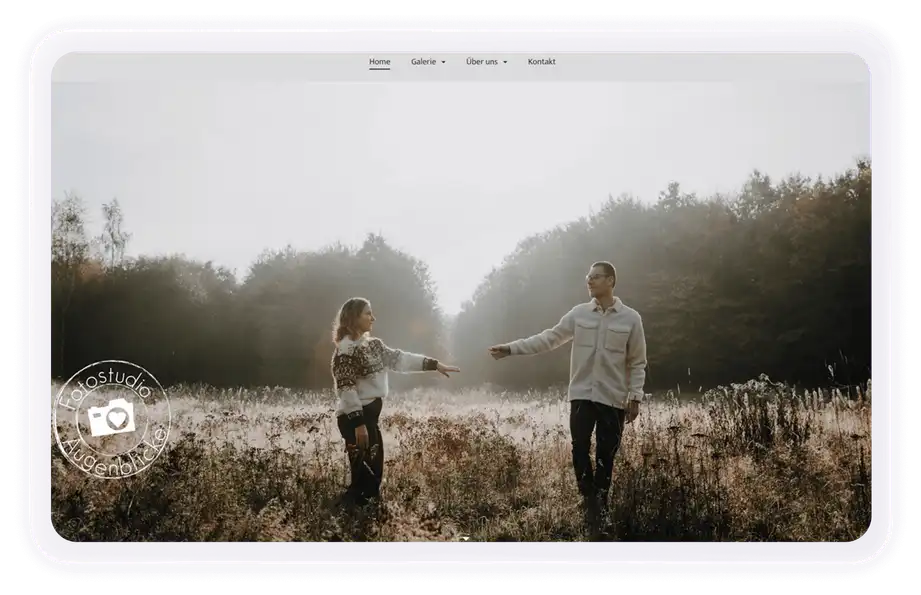Click the underline beneath the Home tab
921x595 pixels.
coord(379,70)
